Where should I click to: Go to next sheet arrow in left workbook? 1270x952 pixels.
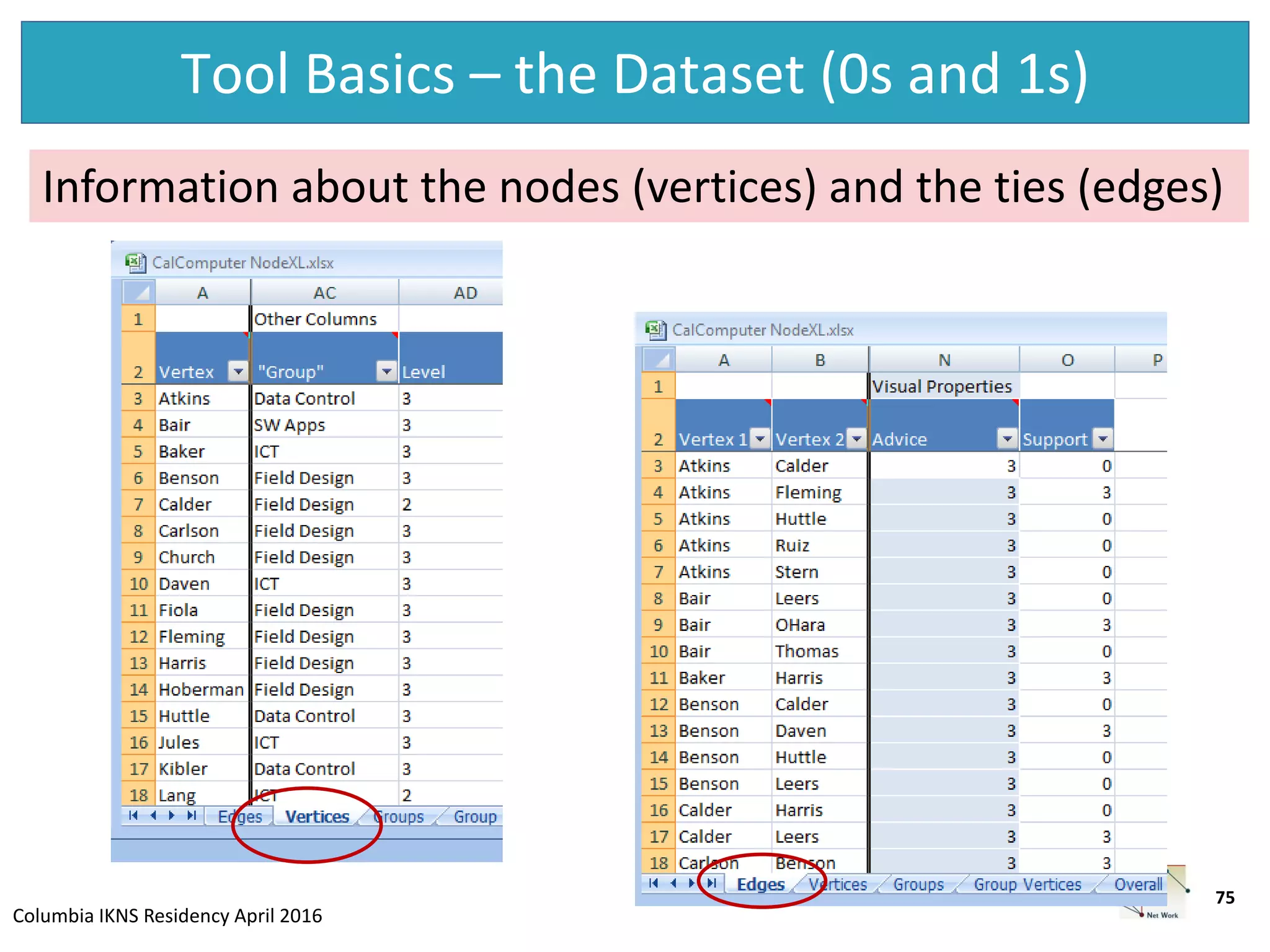point(172,816)
